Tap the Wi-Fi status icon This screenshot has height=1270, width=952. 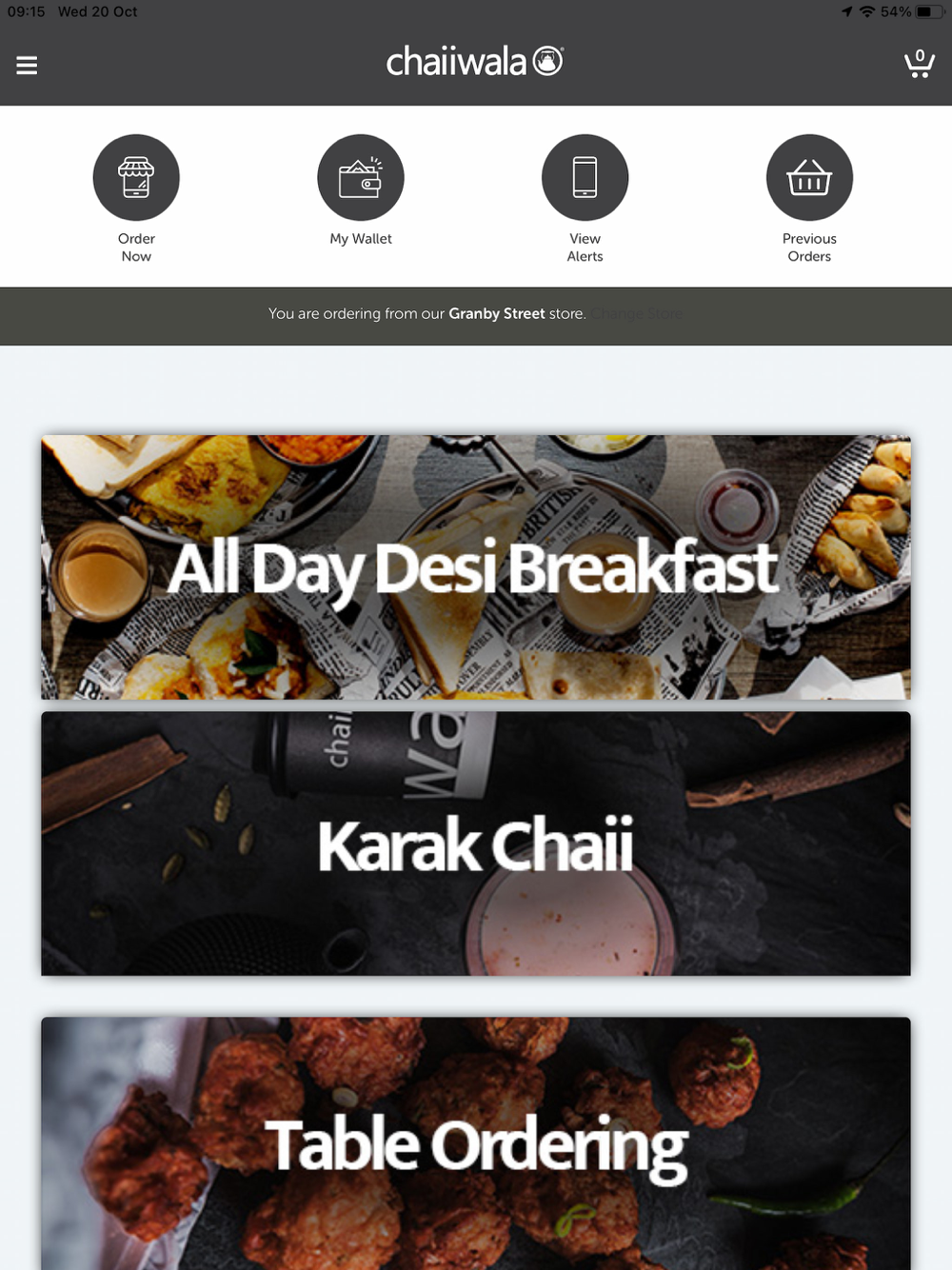(x=866, y=11)
